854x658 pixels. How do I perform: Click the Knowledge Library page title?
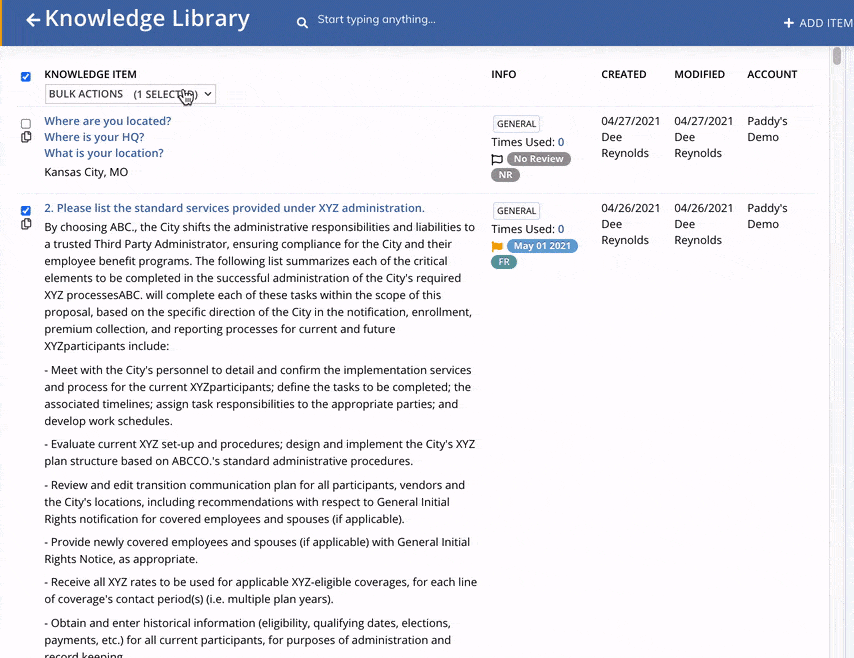[147, 19]
